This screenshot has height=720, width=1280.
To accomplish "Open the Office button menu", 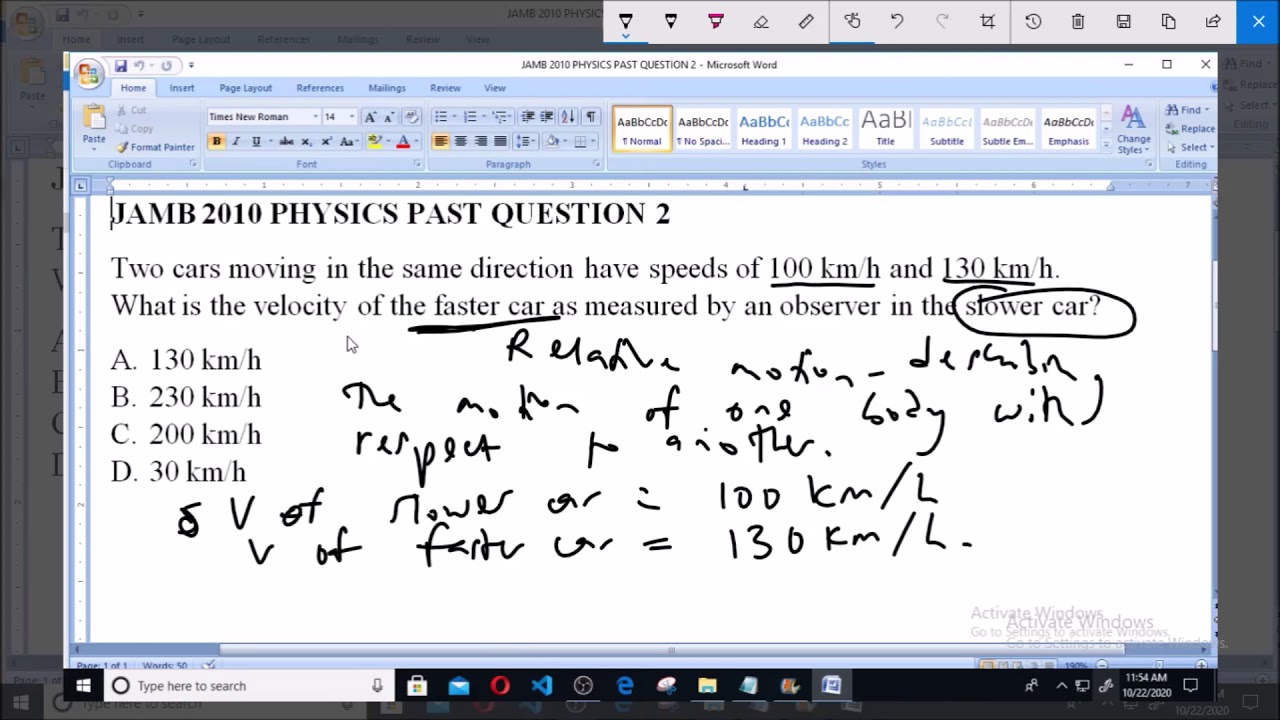I will pos(89,73).
